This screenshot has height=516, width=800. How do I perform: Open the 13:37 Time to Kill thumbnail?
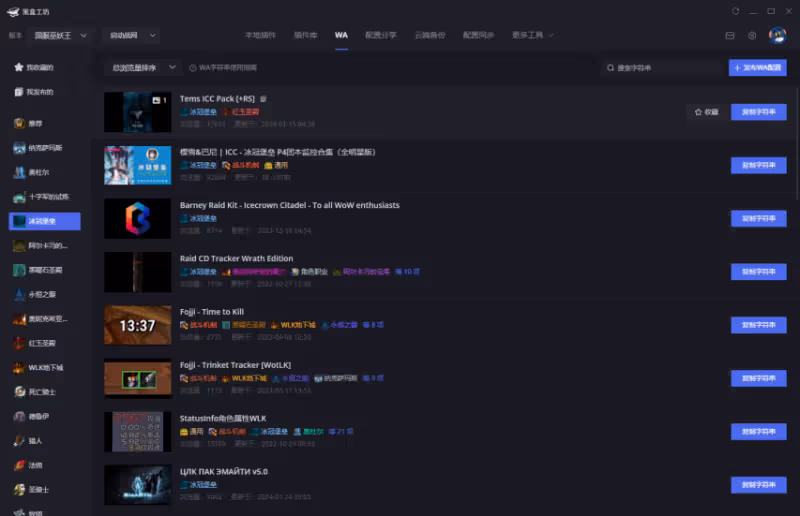click(x=138, y=325)
